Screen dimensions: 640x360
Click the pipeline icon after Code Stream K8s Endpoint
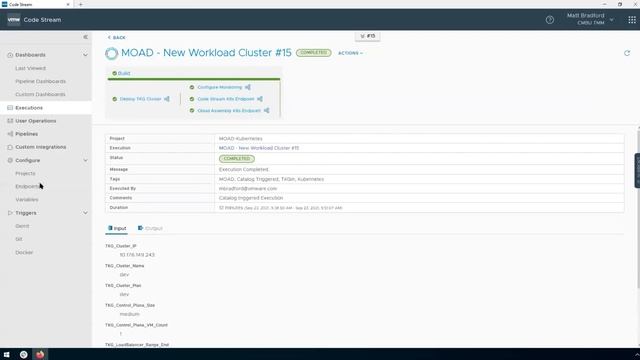(260, 99)
